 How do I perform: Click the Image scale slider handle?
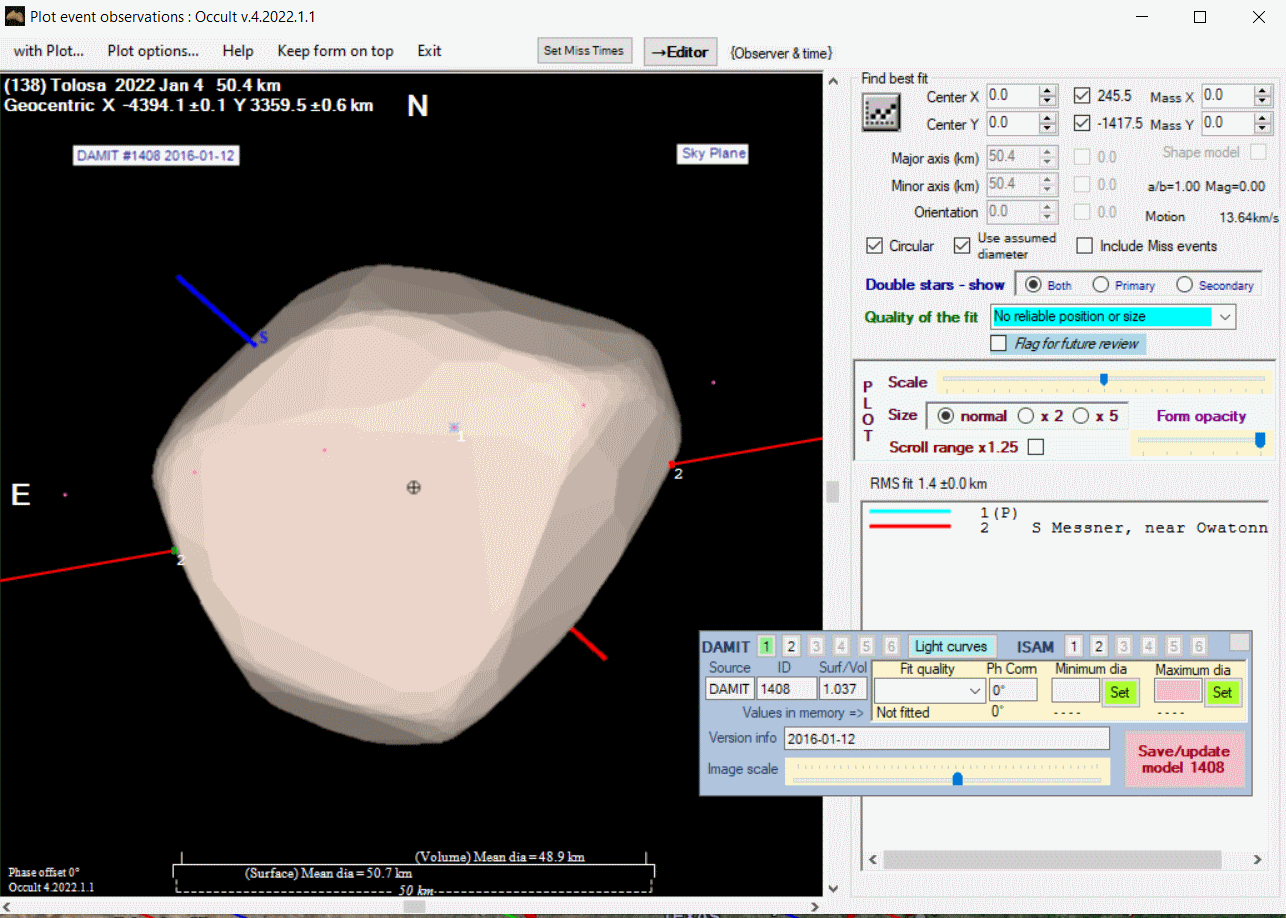pyautogui.click(x=957, y=778)
